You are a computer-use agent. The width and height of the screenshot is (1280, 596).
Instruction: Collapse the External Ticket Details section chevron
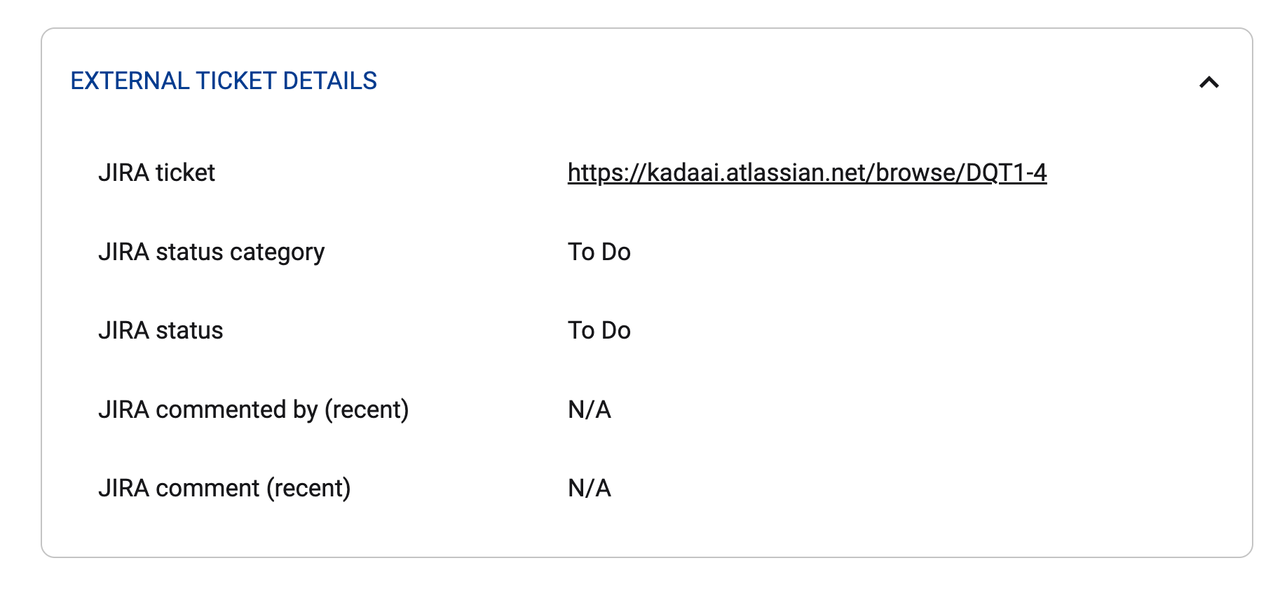pyautogui.click(x=1208, y=82)
